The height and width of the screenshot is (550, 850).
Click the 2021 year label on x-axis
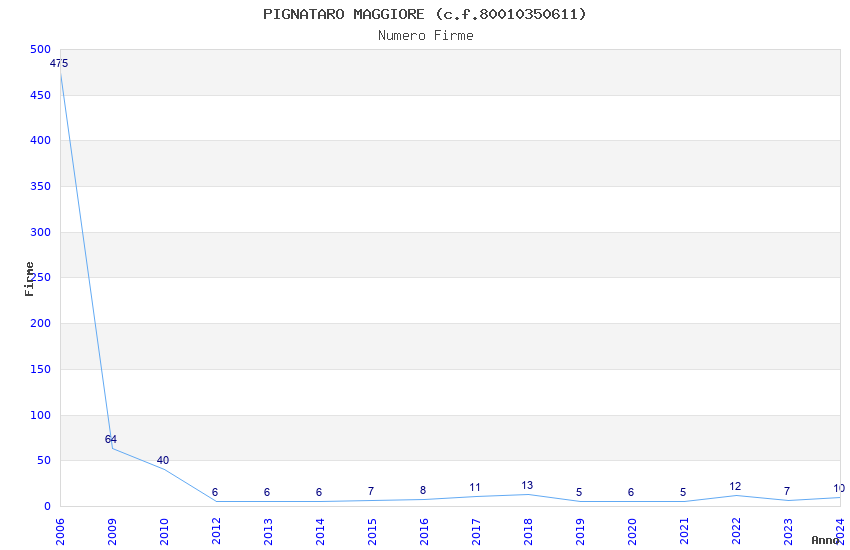pyautogui.click(x=684, y=532)
